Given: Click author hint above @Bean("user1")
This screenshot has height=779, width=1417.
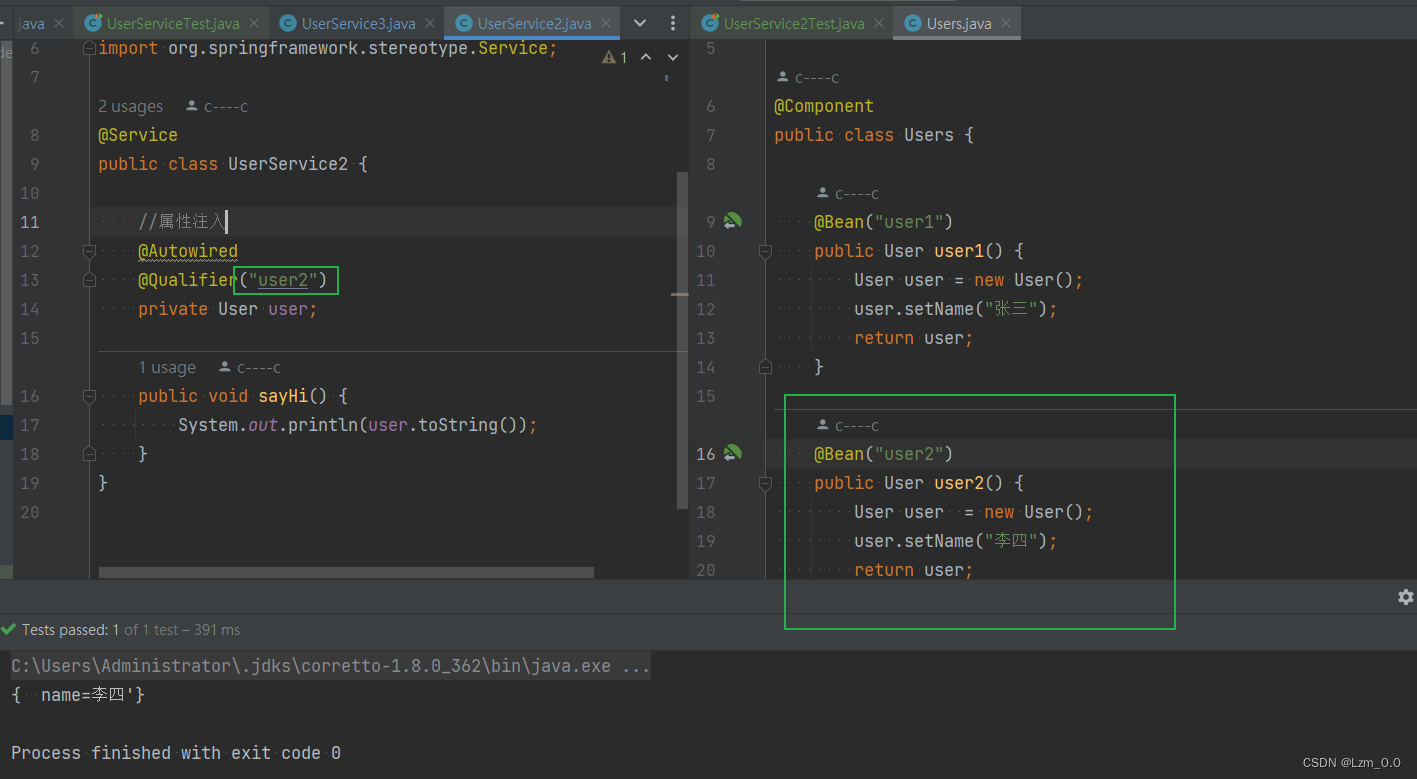Looking at the screenshot, I should click(848, 194).
